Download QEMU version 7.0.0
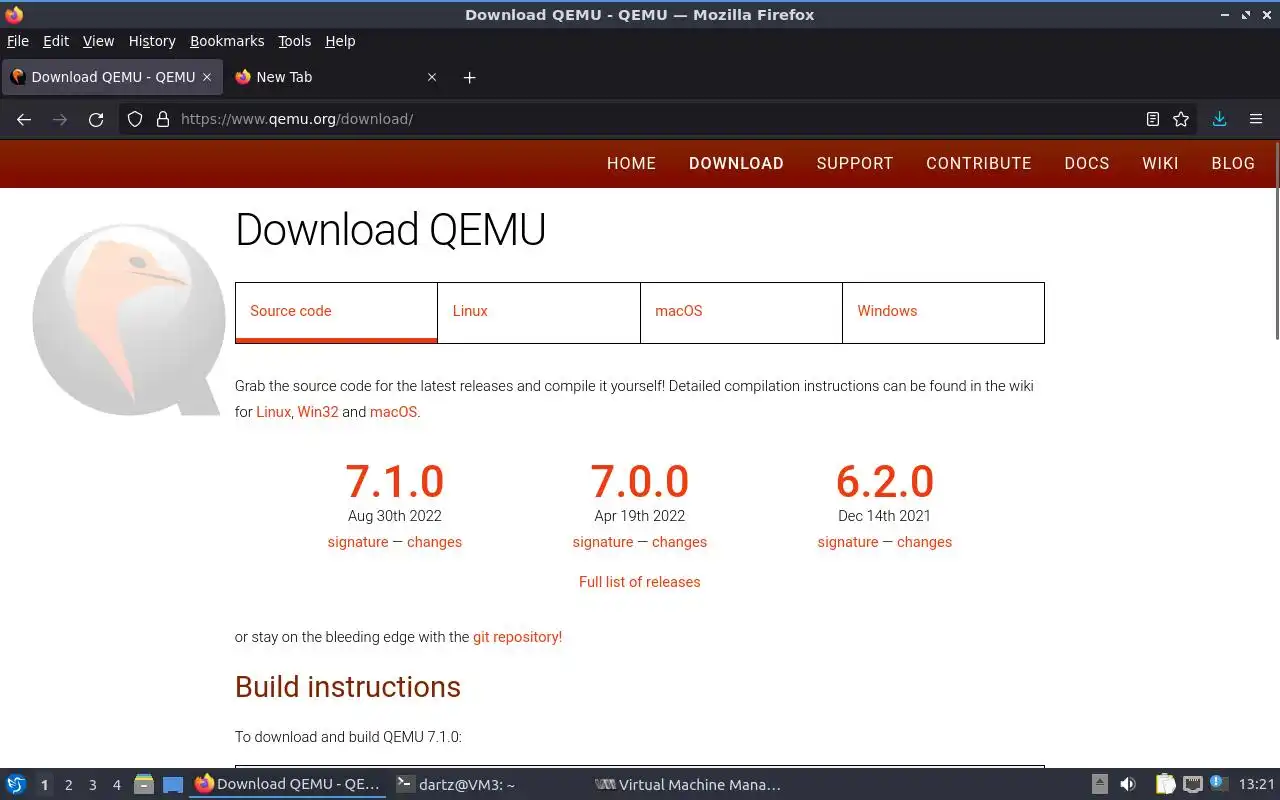This screenshot has height=800, width=1280. click(x=639, y=481)
